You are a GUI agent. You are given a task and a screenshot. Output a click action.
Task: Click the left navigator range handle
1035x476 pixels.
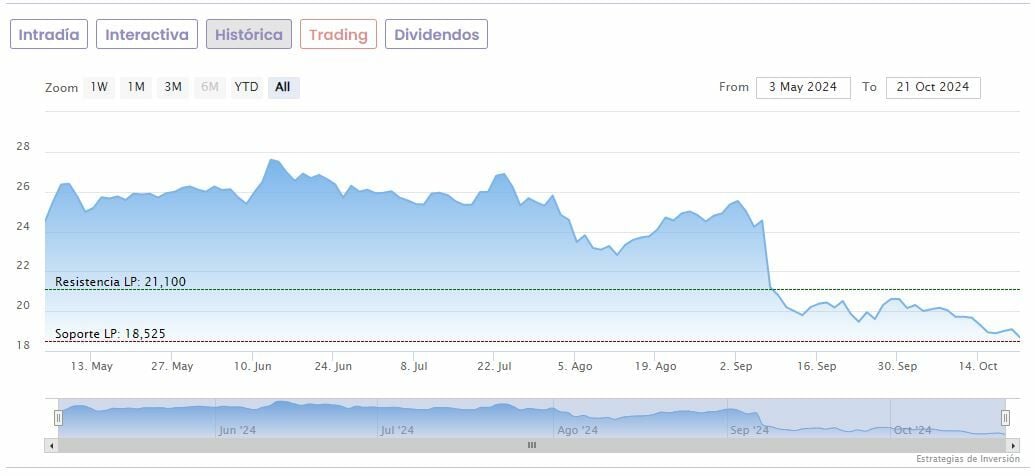(x=58, y=418)
